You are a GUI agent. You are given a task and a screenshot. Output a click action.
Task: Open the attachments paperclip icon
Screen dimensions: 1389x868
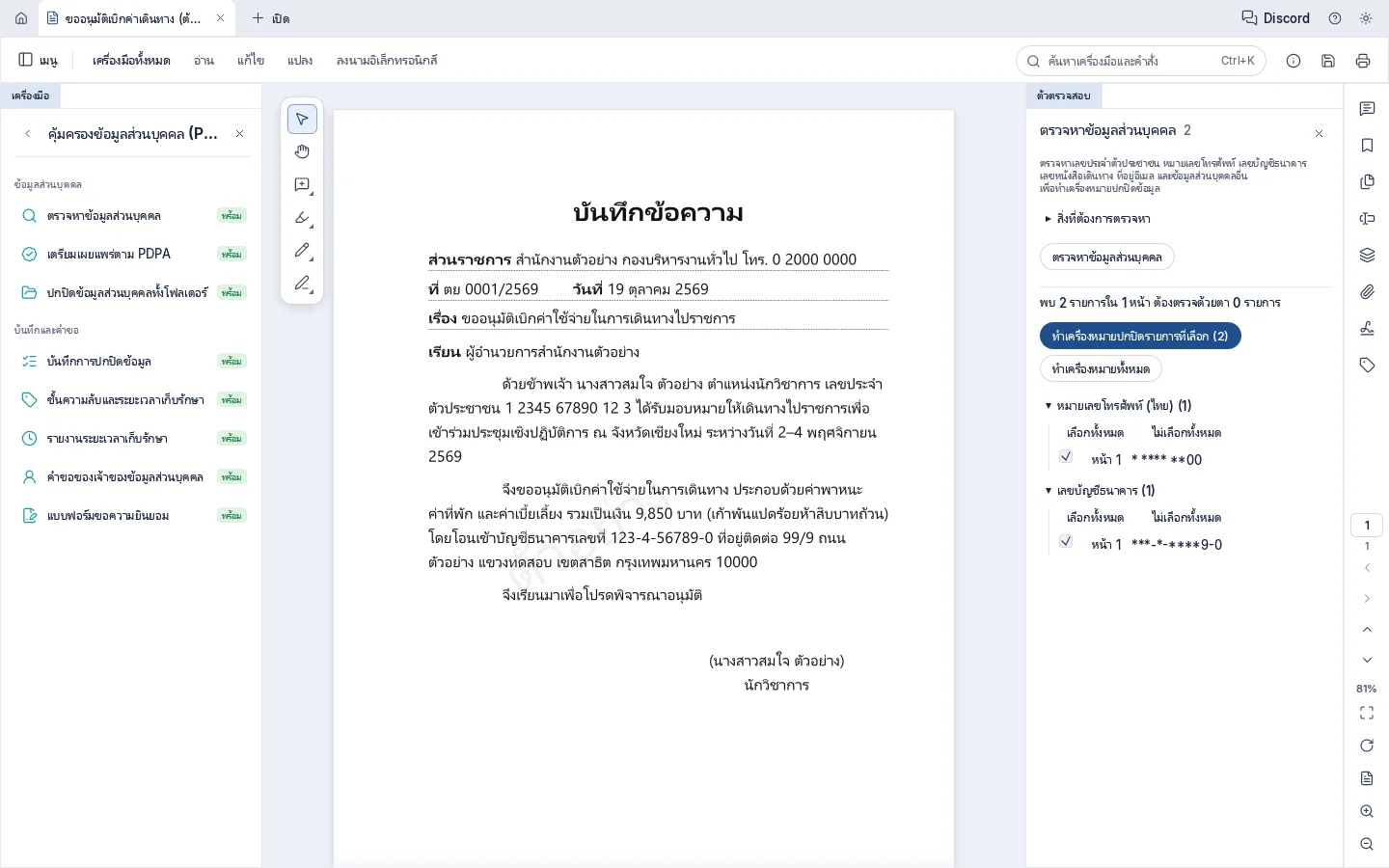coord(1367,292)
